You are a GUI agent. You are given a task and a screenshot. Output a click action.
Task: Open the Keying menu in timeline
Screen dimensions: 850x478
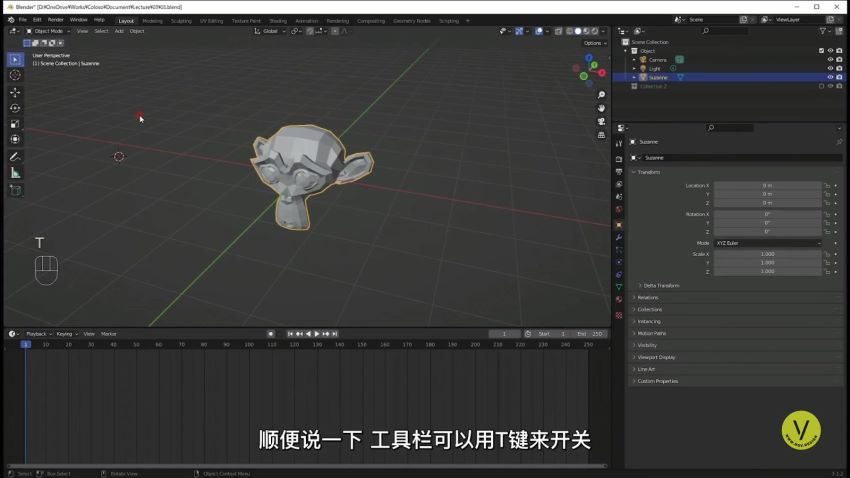coord(66,334)
